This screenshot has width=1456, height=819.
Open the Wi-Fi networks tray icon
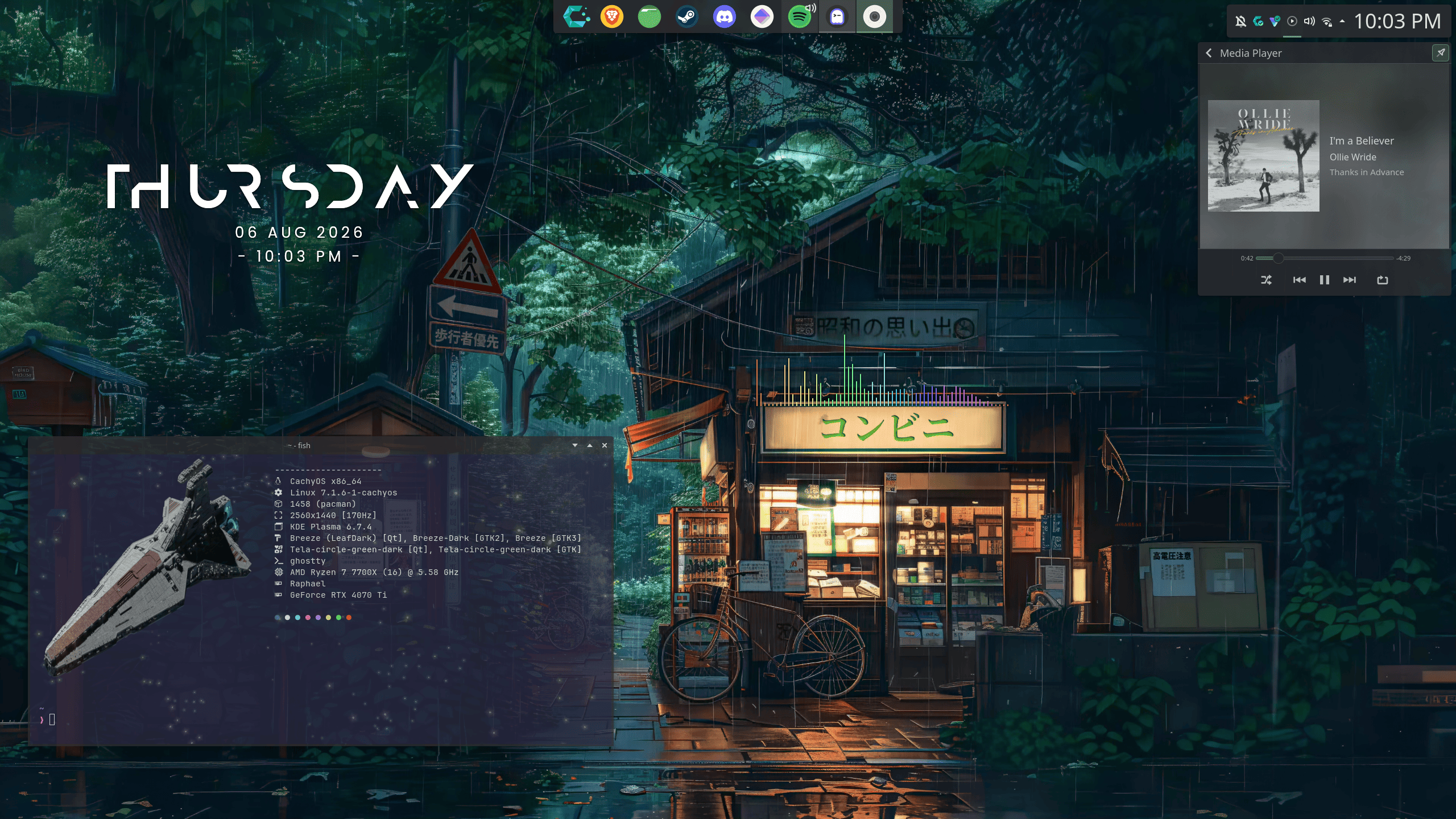click(1327, 22)
